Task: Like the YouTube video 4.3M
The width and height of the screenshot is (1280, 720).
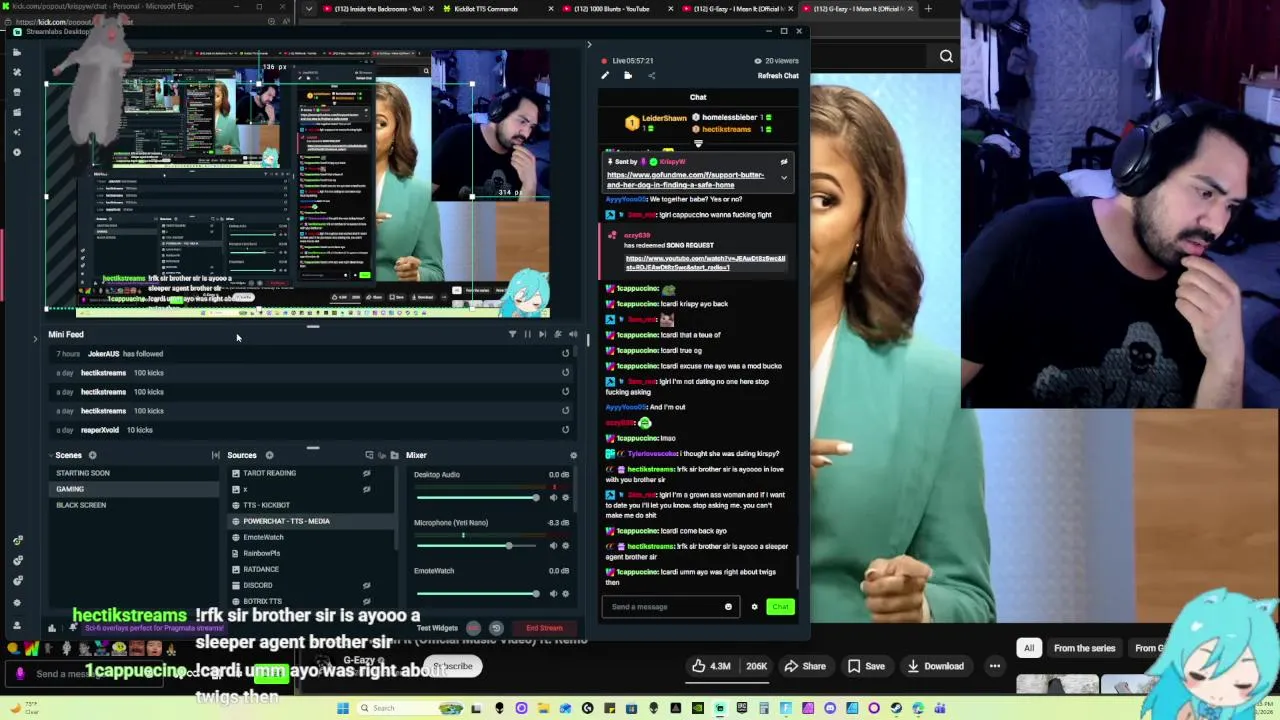Action: pyautogui.click(x=713, y=666)
